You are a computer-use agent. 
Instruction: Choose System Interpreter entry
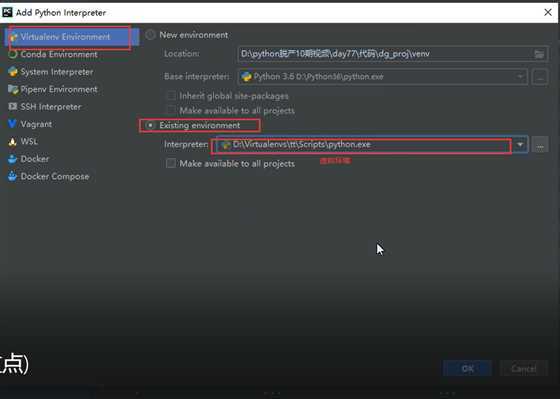click(x=56, y=72)
